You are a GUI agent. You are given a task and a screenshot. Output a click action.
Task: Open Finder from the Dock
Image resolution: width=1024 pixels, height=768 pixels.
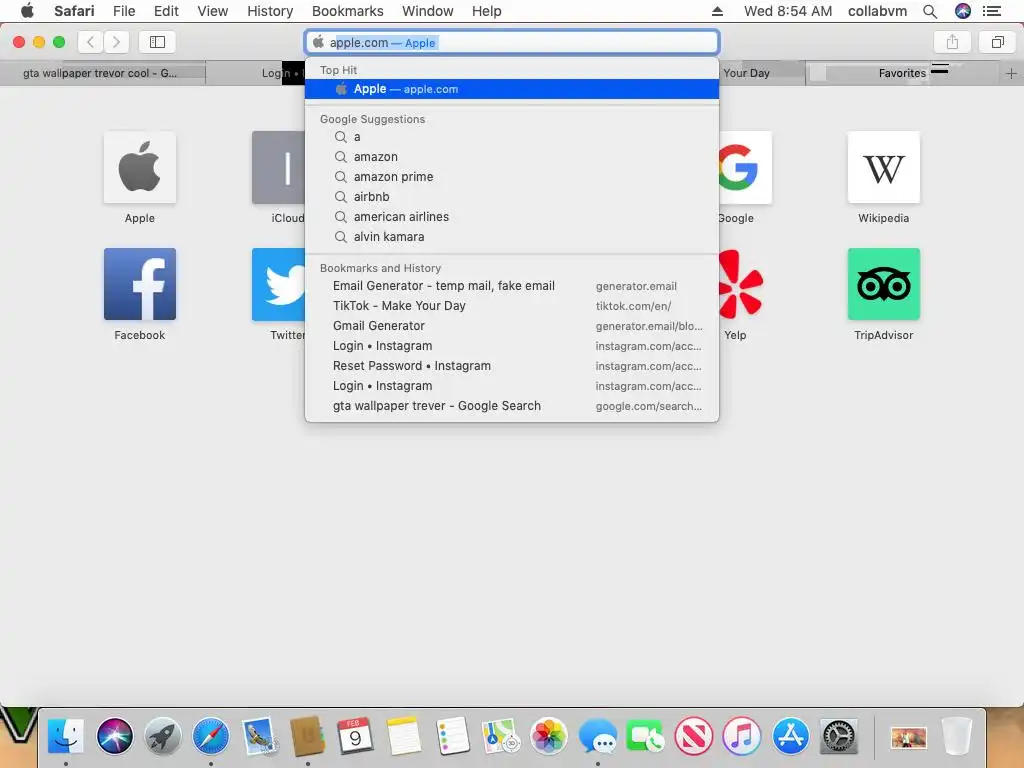point(66,736)
